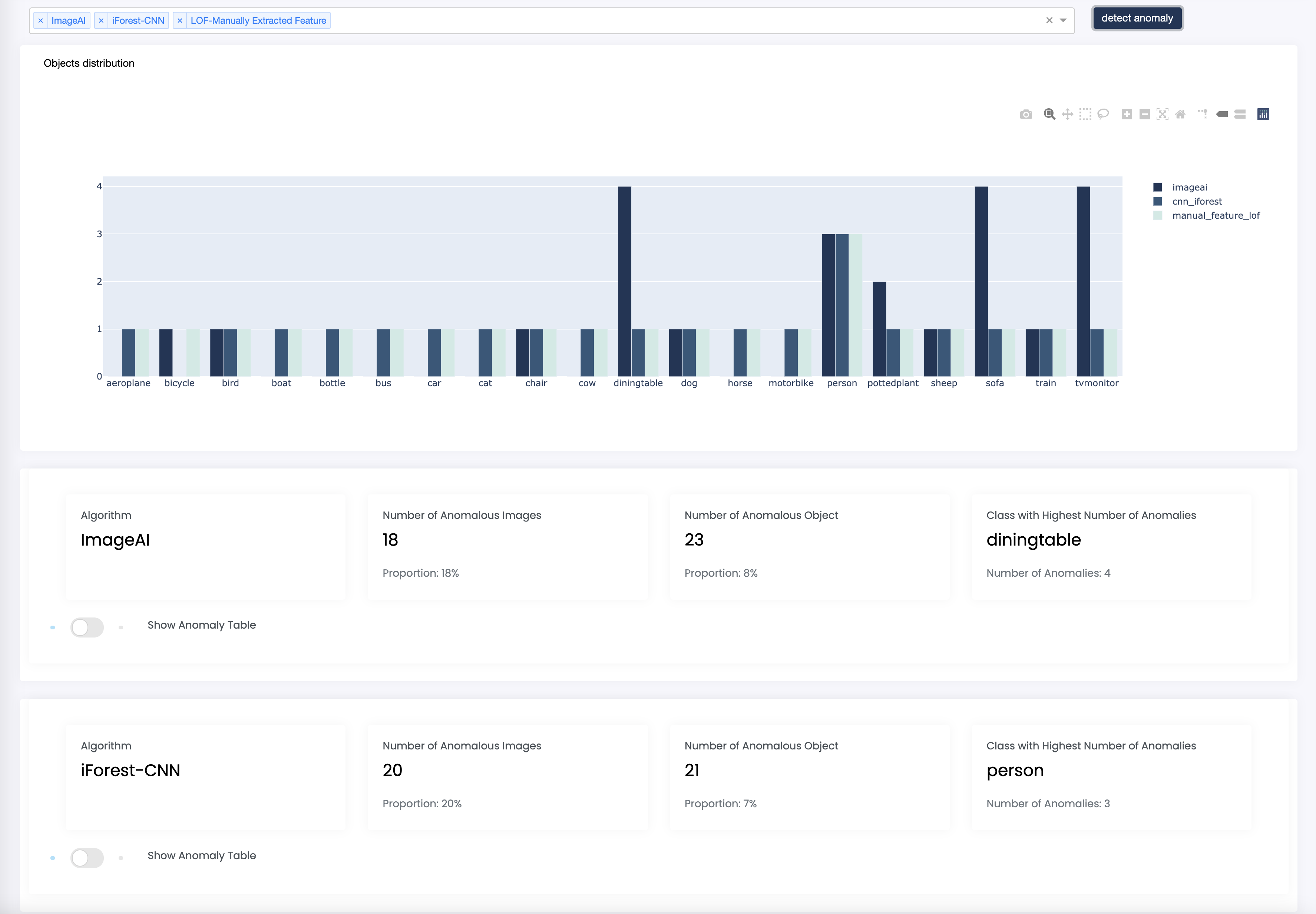The image size is (1316, 914).
Task: Activate the Box Select tool
Action: 1085,115
